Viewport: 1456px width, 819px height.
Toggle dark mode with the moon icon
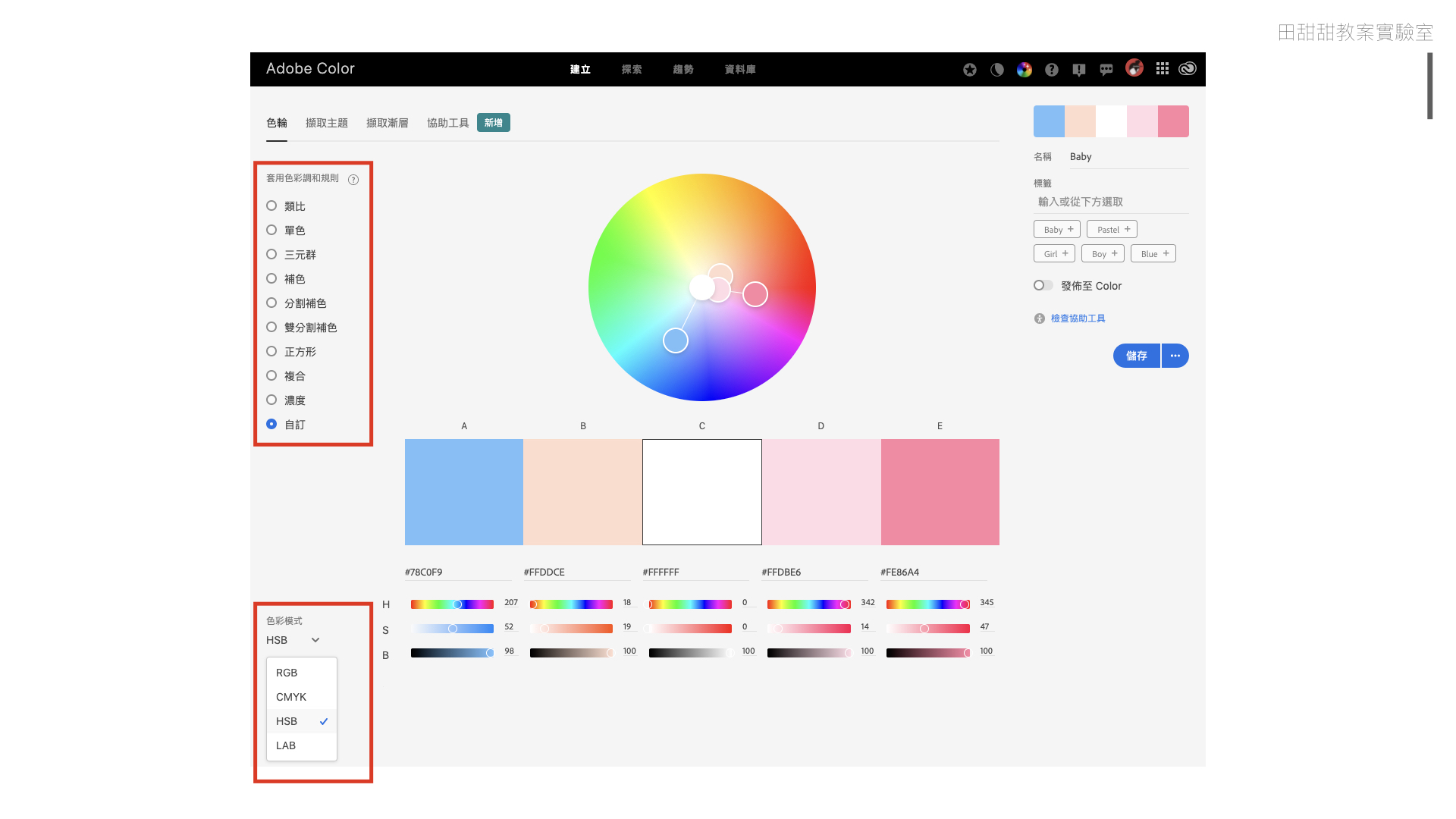pos(996,70)
